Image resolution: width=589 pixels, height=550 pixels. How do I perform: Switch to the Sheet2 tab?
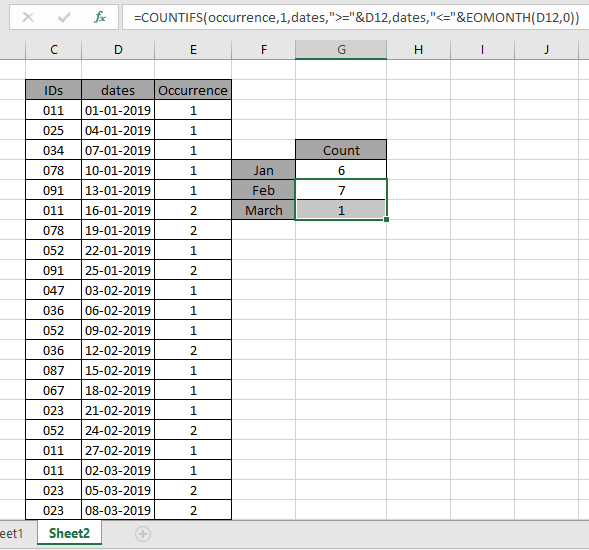[69, 533]
